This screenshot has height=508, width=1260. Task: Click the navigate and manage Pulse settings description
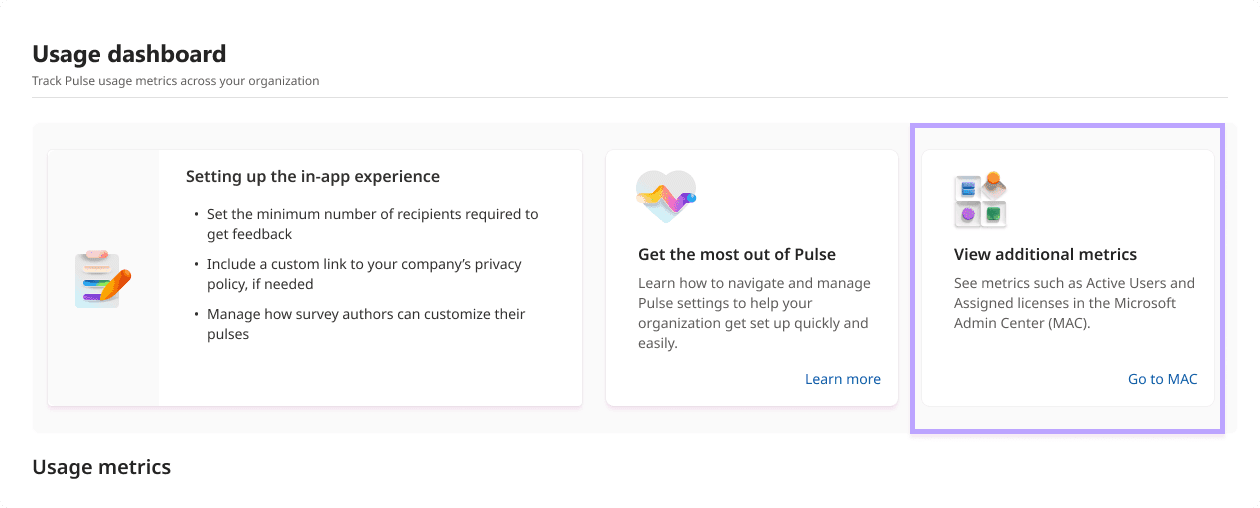point(753,313)
